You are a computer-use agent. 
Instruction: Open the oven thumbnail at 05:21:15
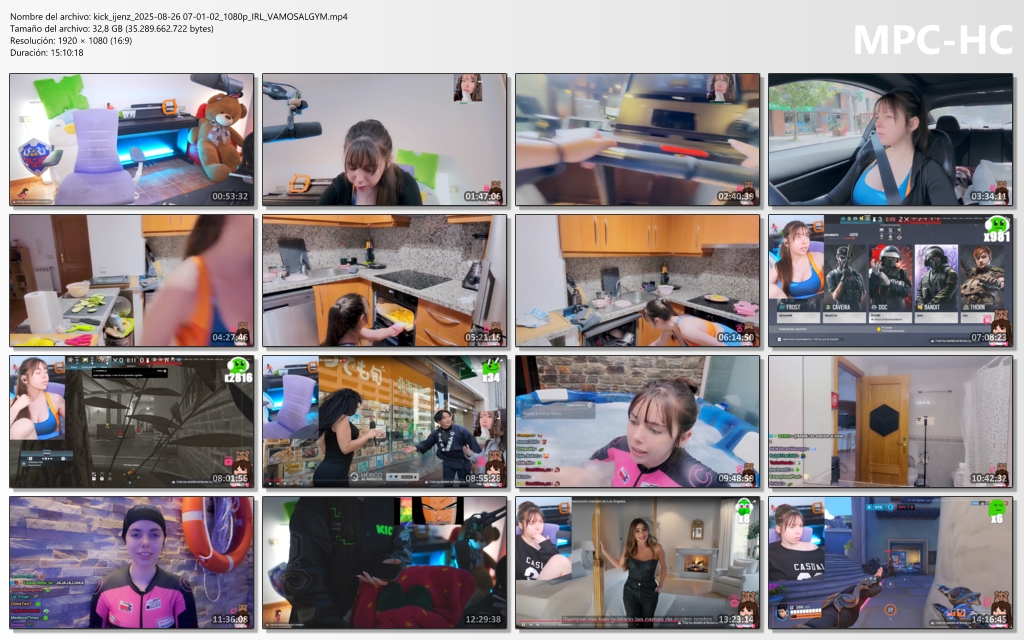(385, 281)
